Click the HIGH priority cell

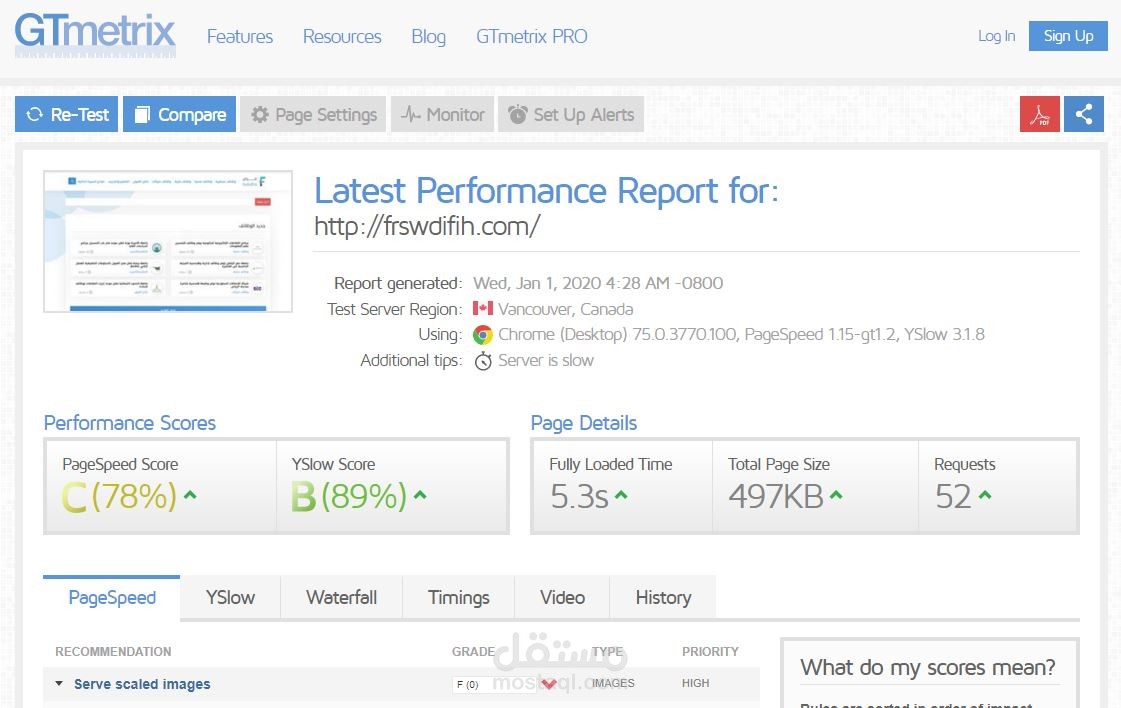696,683
